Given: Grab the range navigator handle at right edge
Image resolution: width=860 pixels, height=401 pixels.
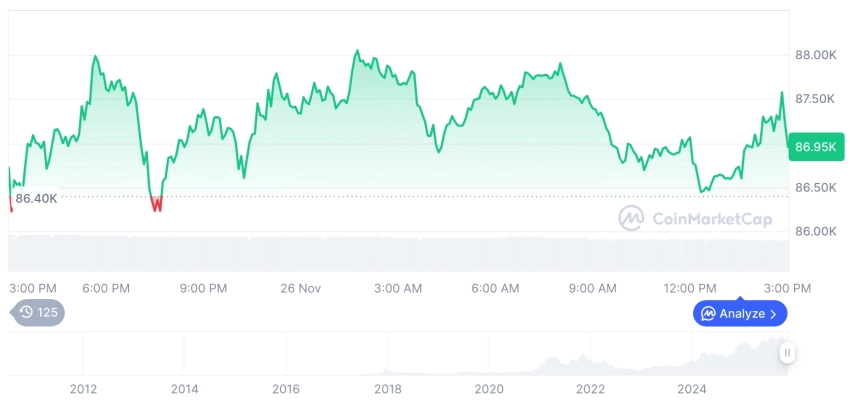Looking at the screenshot, I should (788, 352).
